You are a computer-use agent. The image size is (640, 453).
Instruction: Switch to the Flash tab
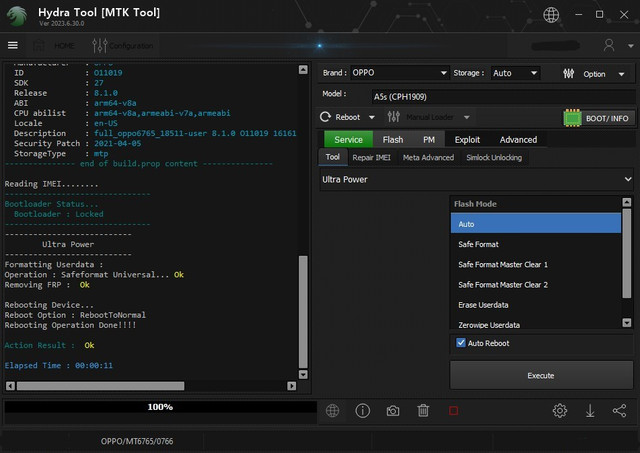pyautogui.click(x=393, y=140)
